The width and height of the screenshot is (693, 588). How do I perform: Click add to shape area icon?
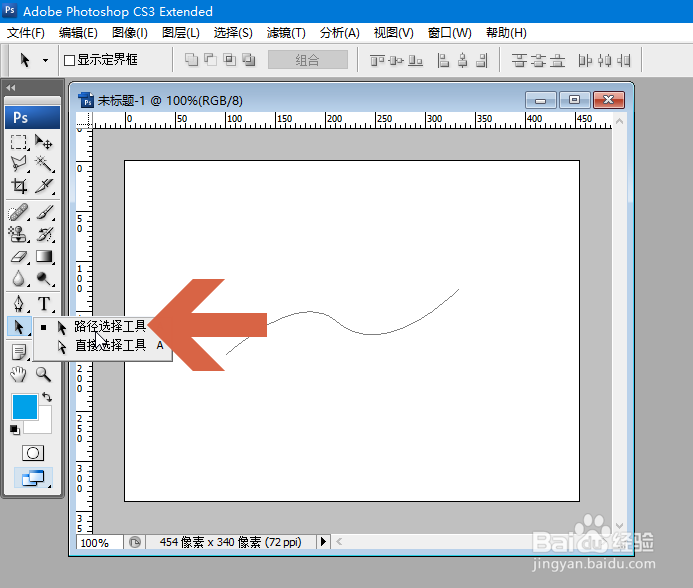[191, 60]
